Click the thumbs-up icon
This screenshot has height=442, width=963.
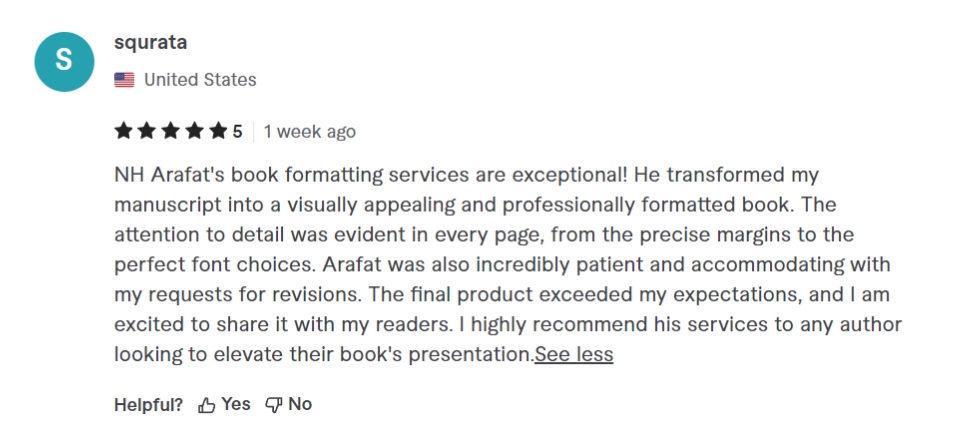pyautogui.click(x=207, y=405)
